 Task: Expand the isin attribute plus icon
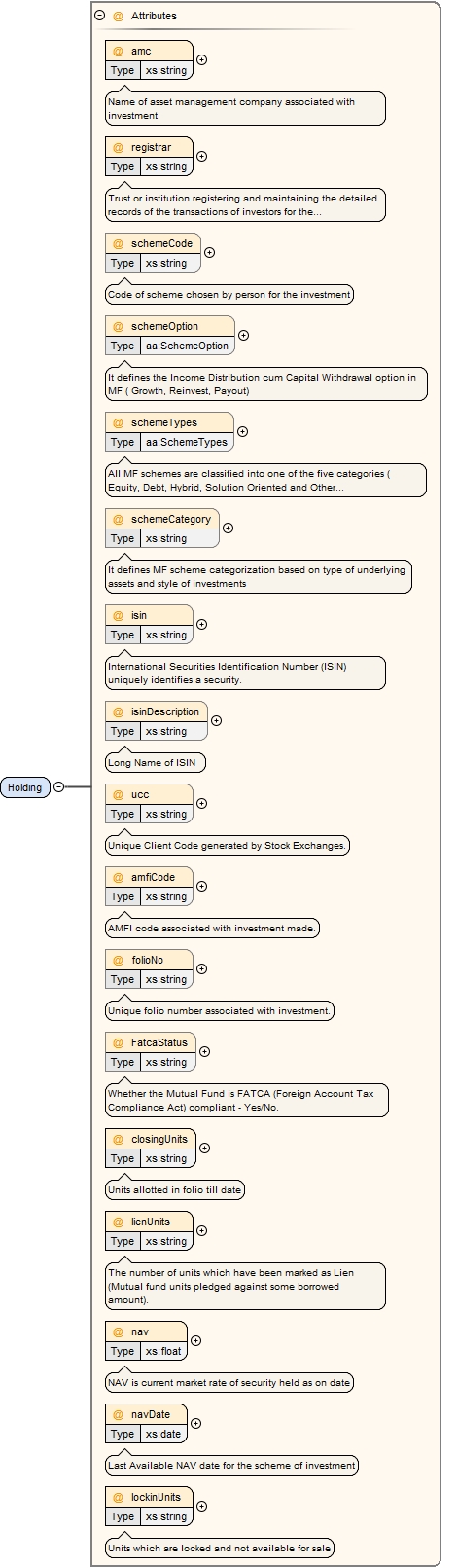(x=201, y=624)
